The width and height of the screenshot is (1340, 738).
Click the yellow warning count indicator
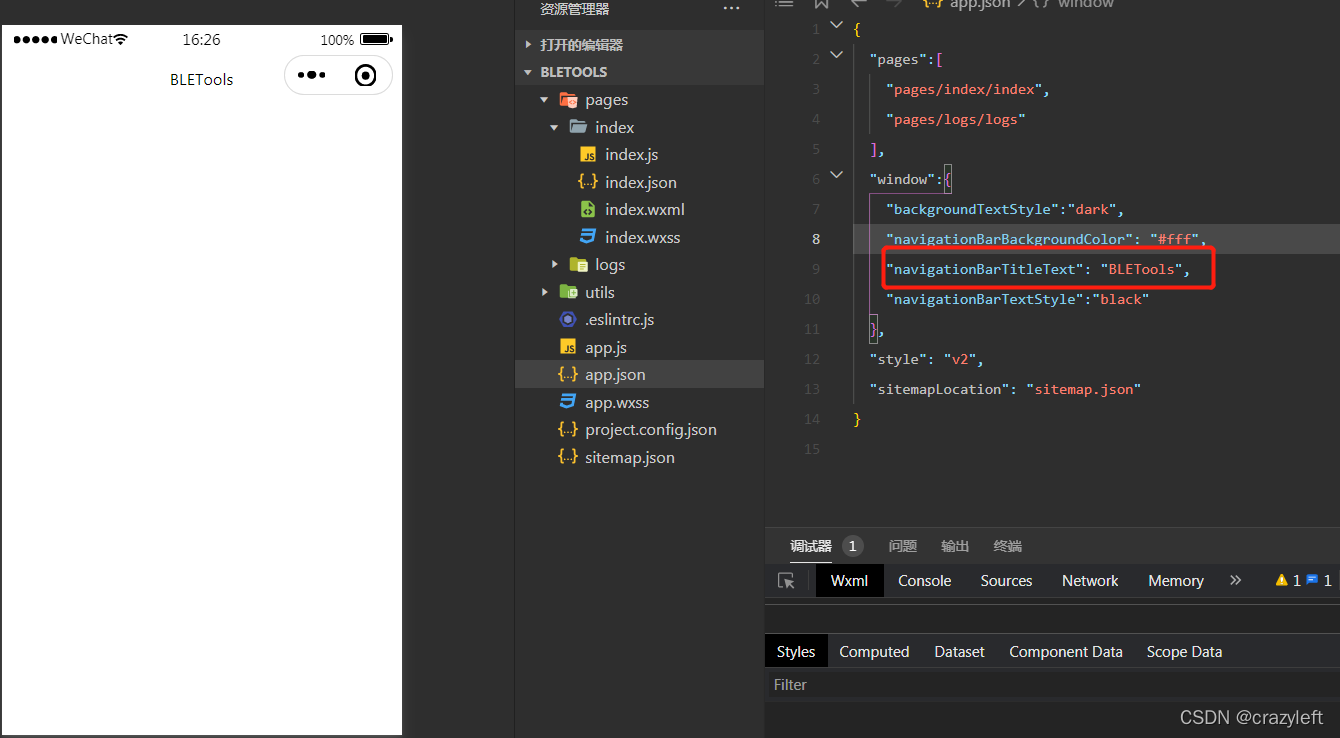[x=1288, y=581]
